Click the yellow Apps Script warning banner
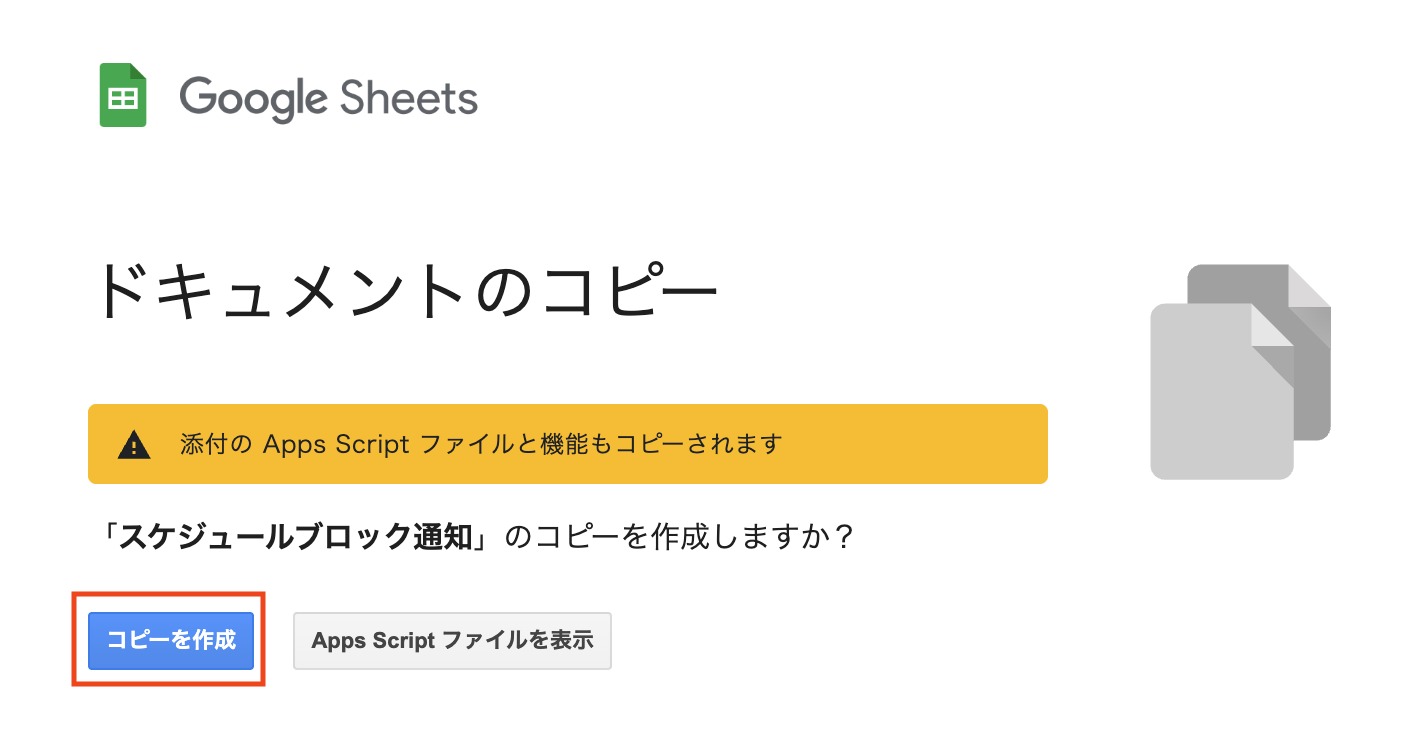The image size is (1414, 732). pos(568,443)
